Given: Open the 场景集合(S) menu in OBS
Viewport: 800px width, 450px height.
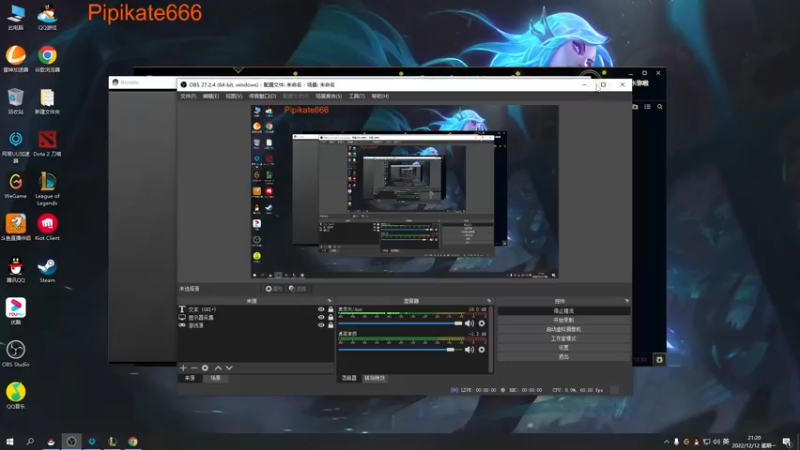Looking at the screenshot, I should coord(329,96).
